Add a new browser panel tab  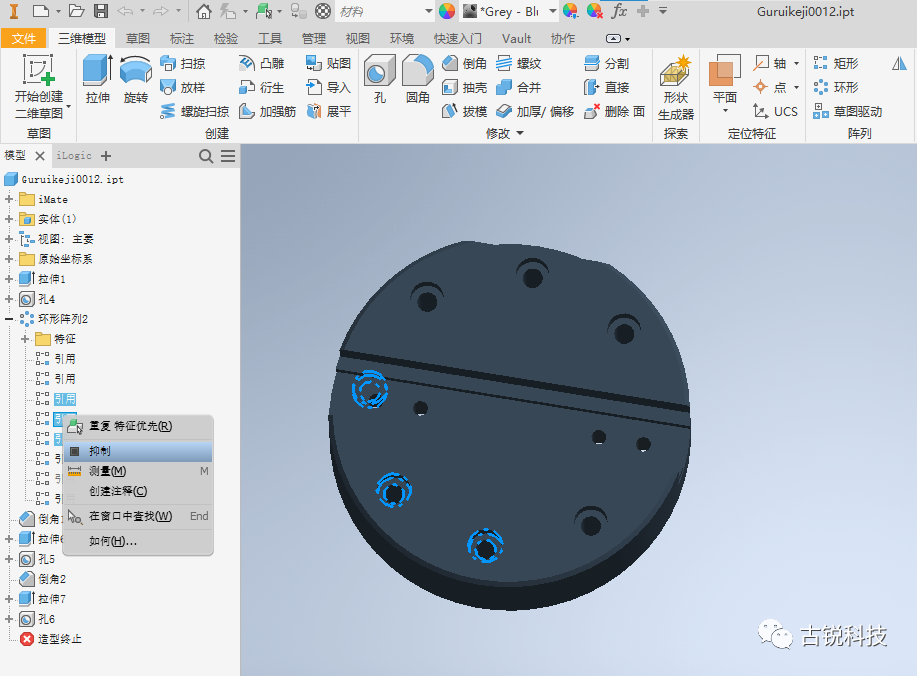tap(106, 156)
